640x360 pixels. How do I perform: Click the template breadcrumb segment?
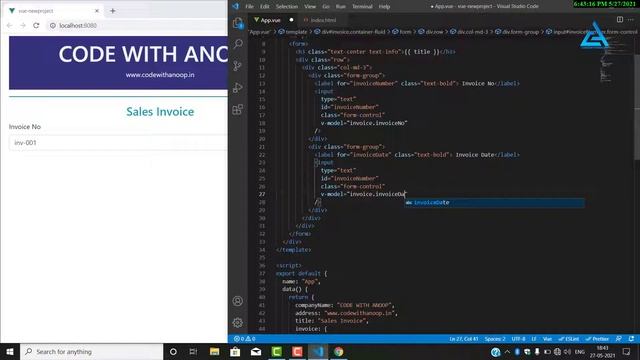293,32
